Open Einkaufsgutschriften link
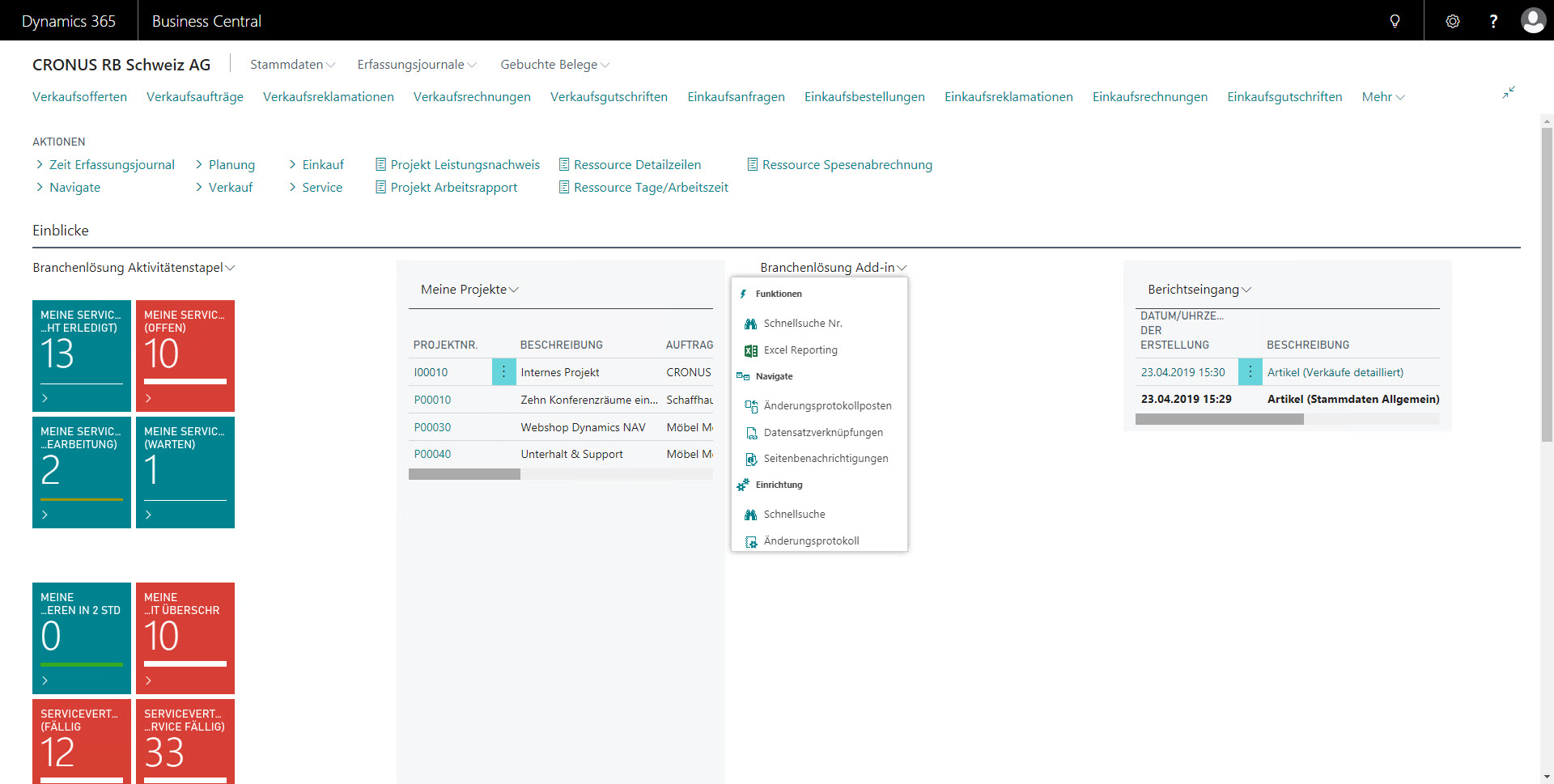The height and width of the screenshot is (784, 1554). pos(1284,97)
